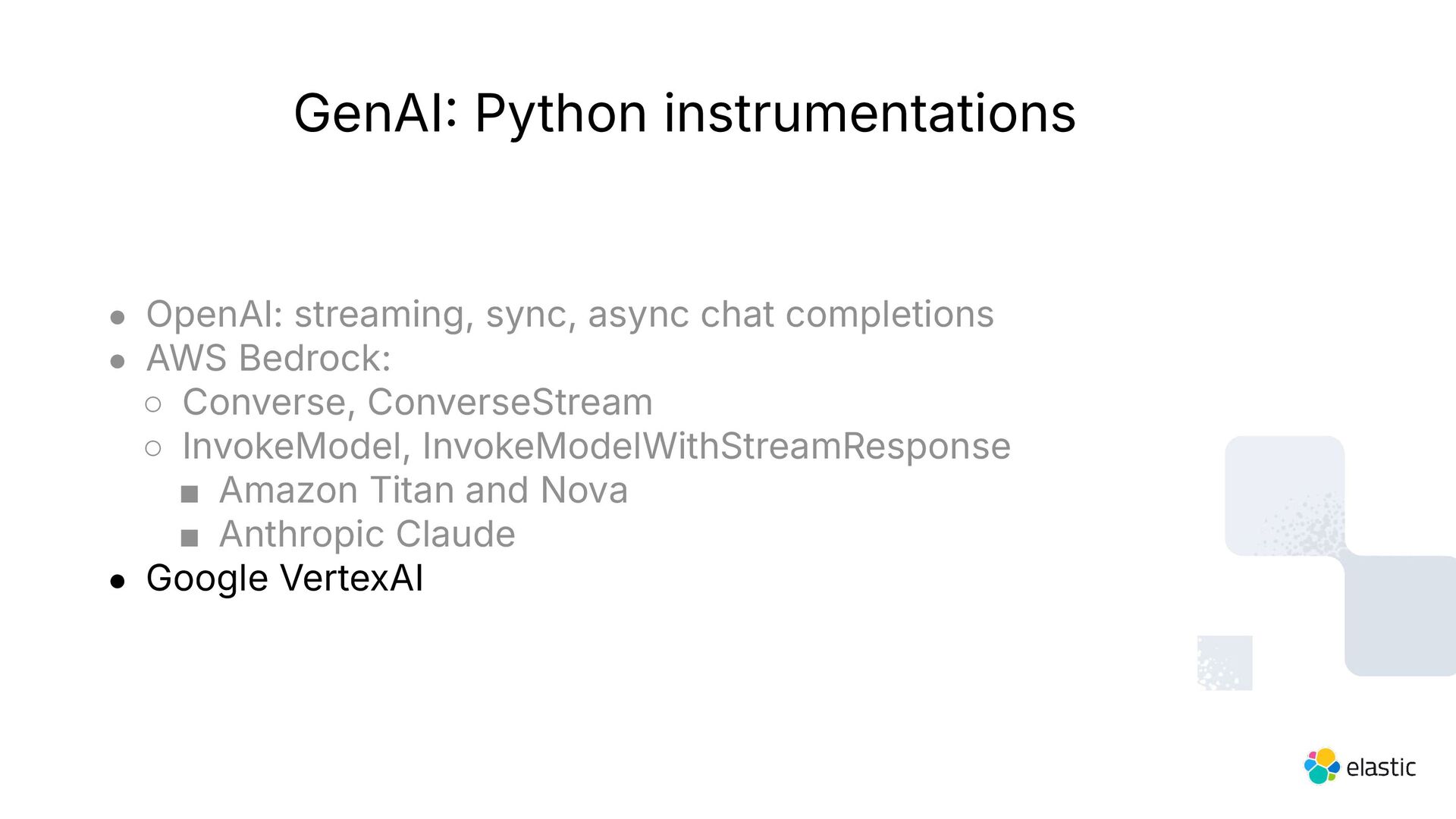Click the large upper decorative rounded square

pyautogui.click(x=1285, y=496)
